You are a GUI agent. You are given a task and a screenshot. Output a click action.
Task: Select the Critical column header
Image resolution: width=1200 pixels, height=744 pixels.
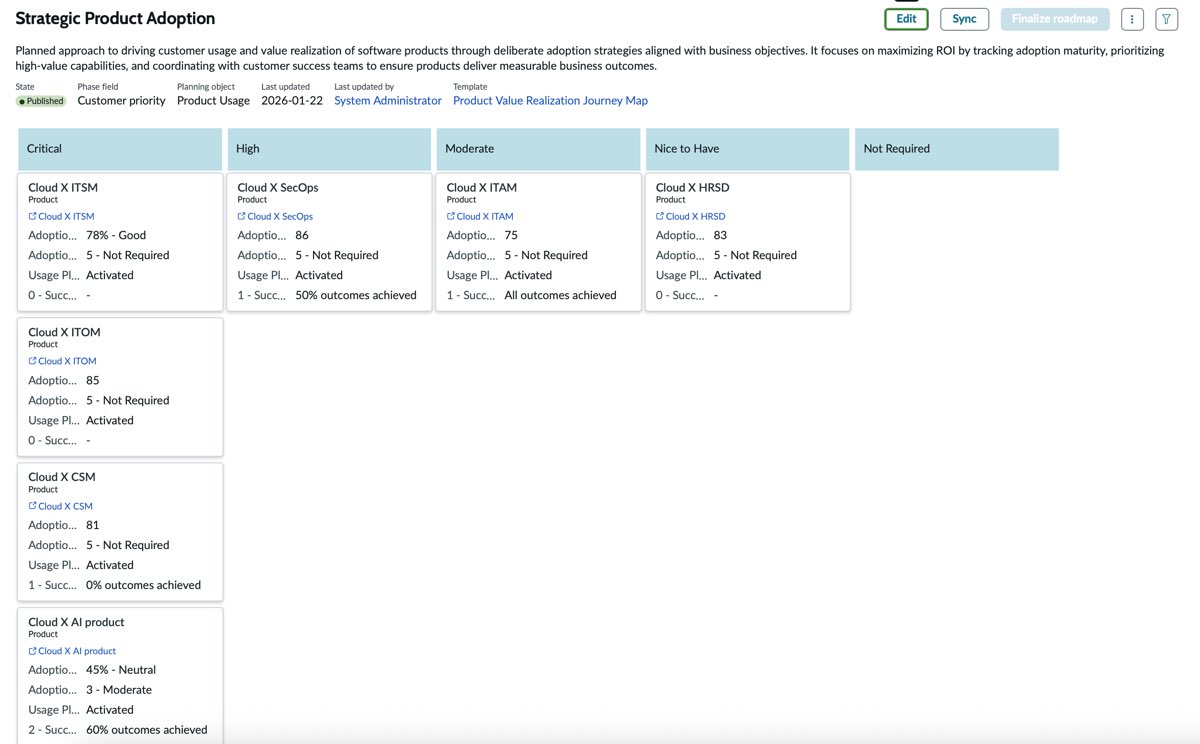(x=120, y=149)
